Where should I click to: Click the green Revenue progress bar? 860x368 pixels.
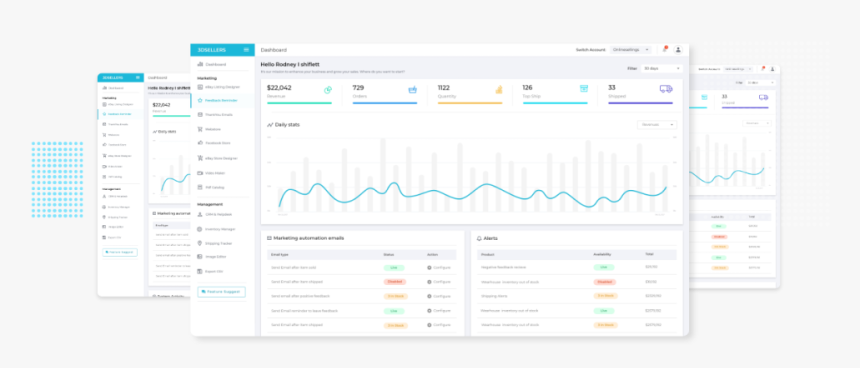coord(299,103)
